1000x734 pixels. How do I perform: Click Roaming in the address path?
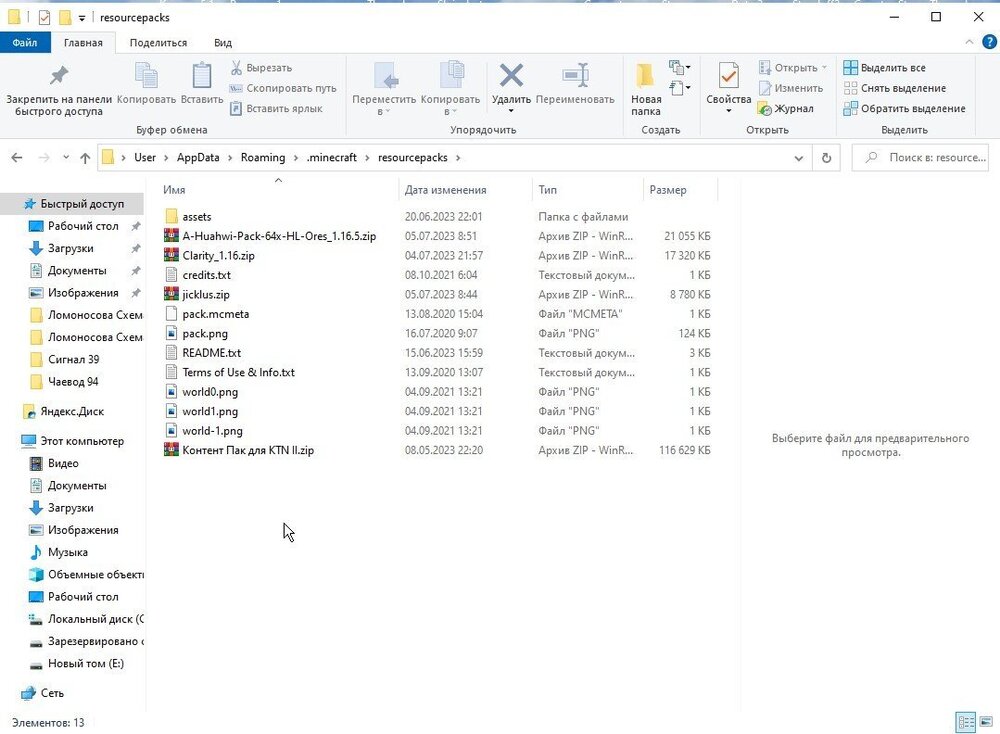point(263,158)
